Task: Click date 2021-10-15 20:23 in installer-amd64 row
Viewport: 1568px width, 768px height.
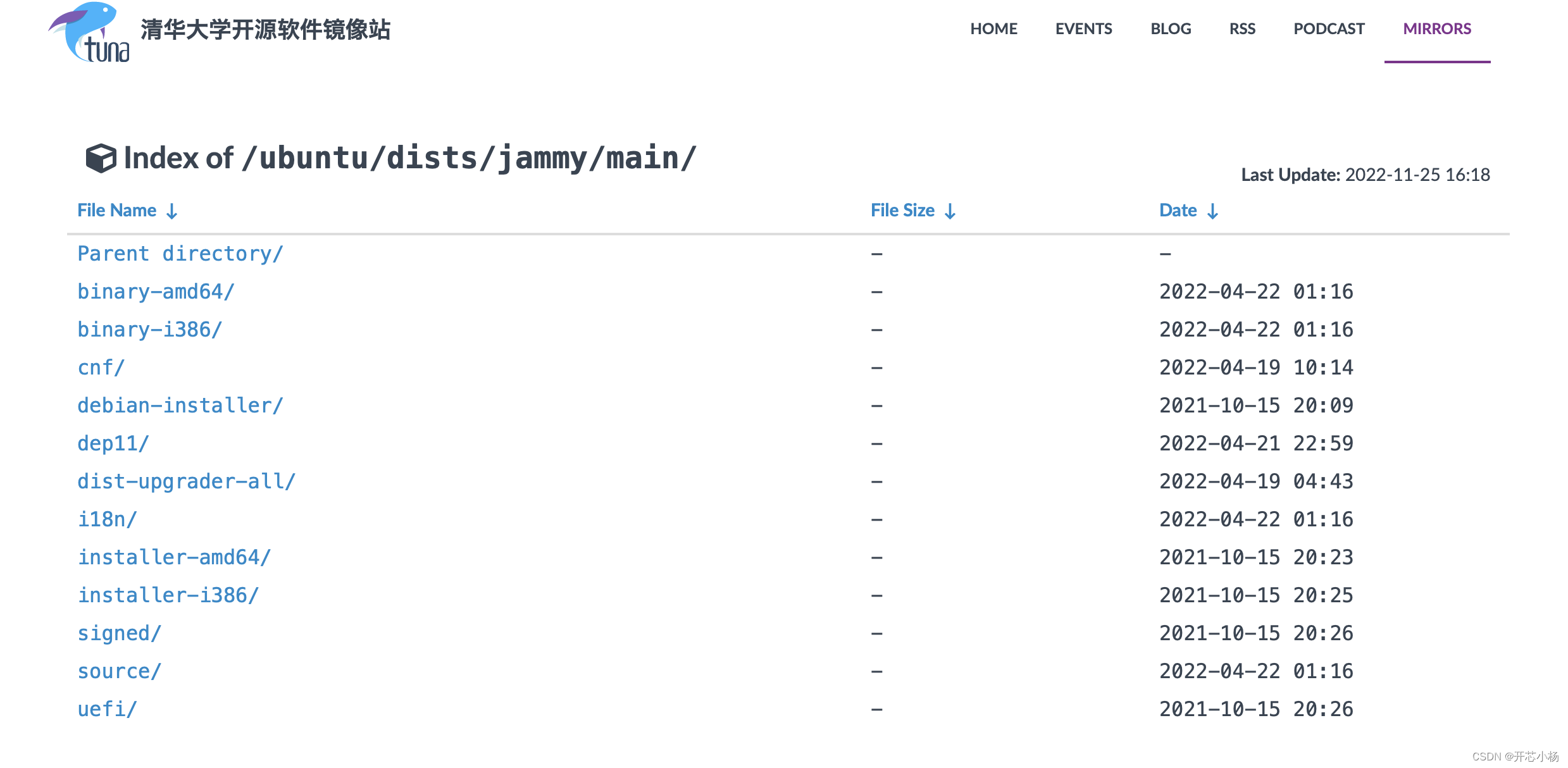Action: click(x=1256, y=557)
